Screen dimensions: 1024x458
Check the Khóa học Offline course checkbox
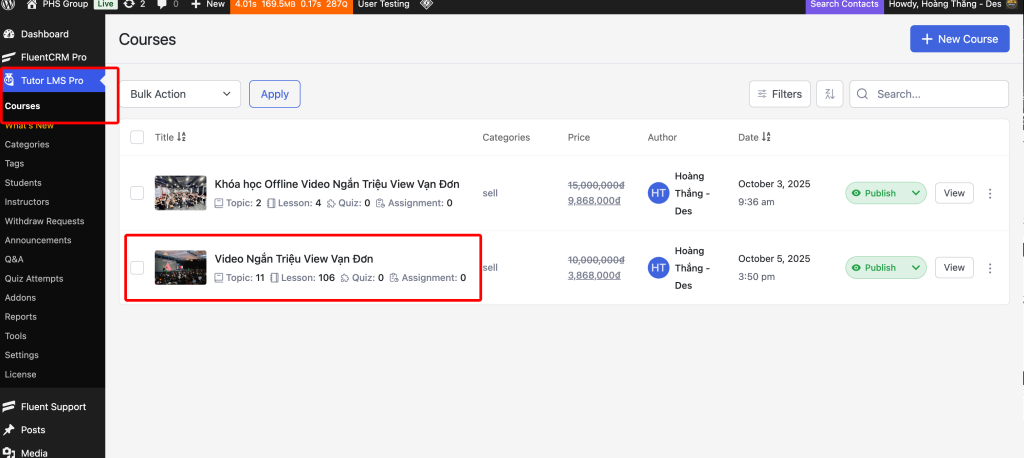137,193
